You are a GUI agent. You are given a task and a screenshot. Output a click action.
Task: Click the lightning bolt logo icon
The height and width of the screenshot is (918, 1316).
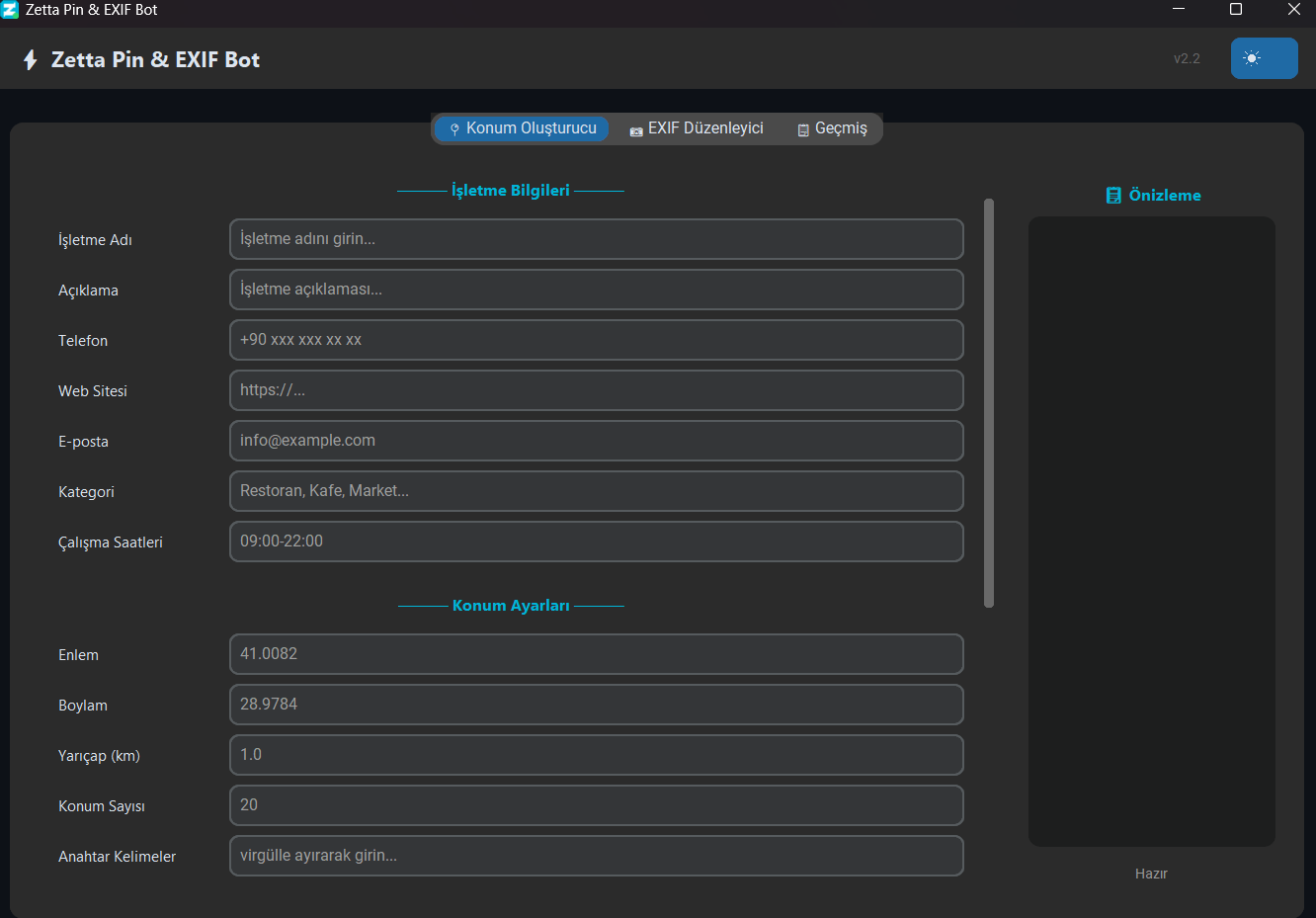point(31,60)
